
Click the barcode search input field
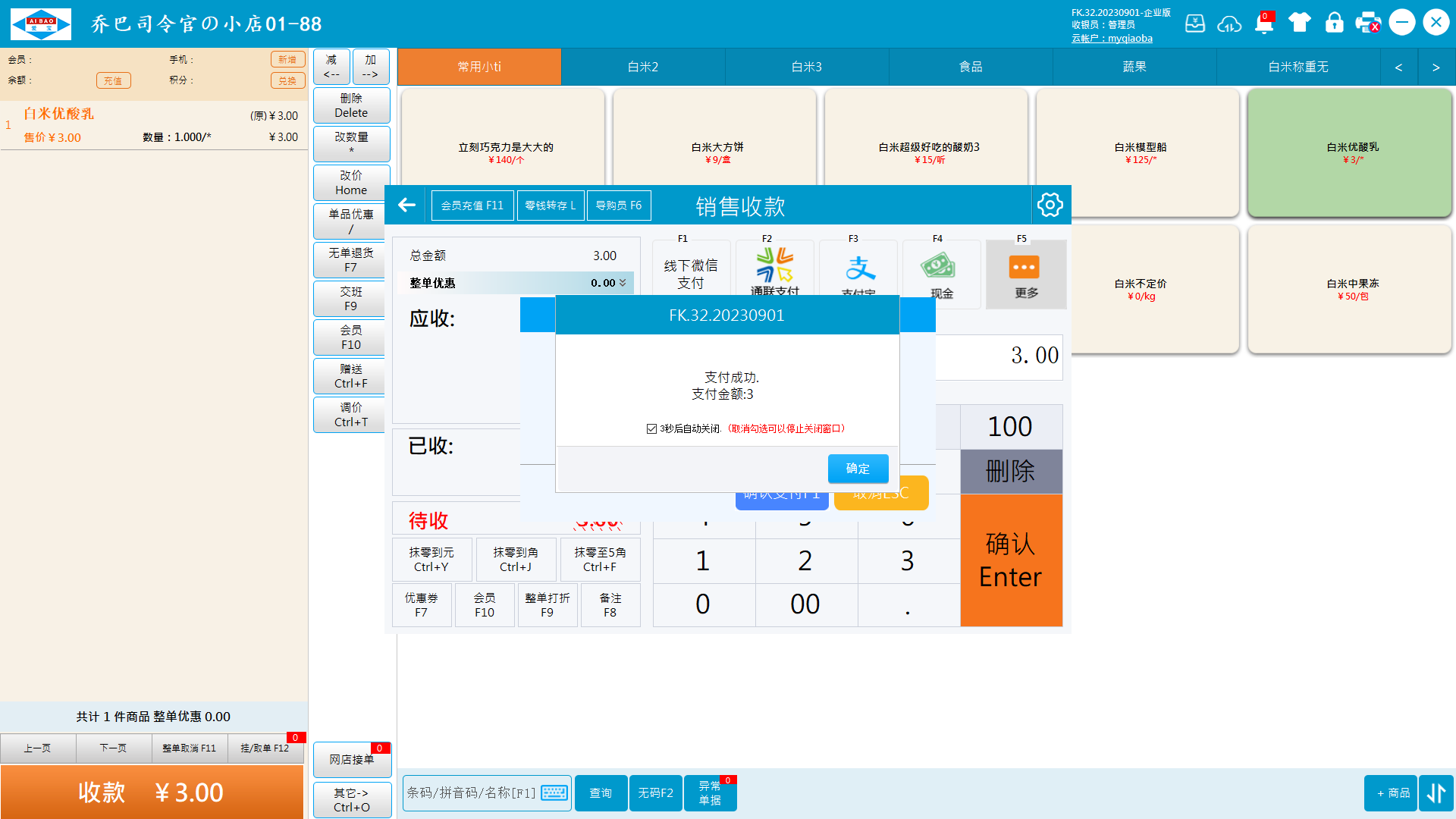click(470, 792)
